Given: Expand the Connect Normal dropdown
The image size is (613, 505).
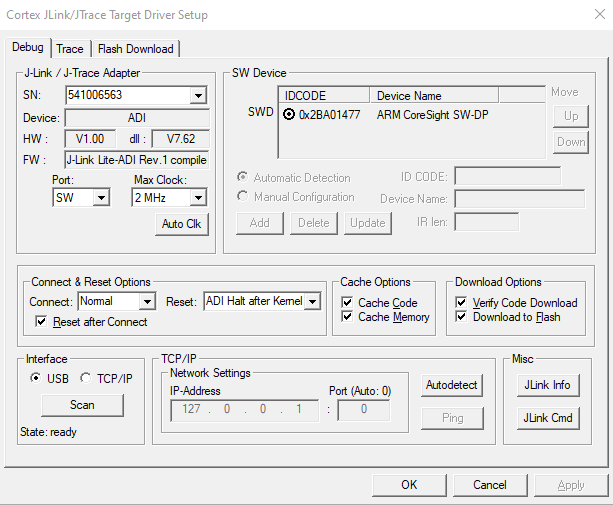Looking at the screenshot, I should pyautogui.click(x=147, y=301).
